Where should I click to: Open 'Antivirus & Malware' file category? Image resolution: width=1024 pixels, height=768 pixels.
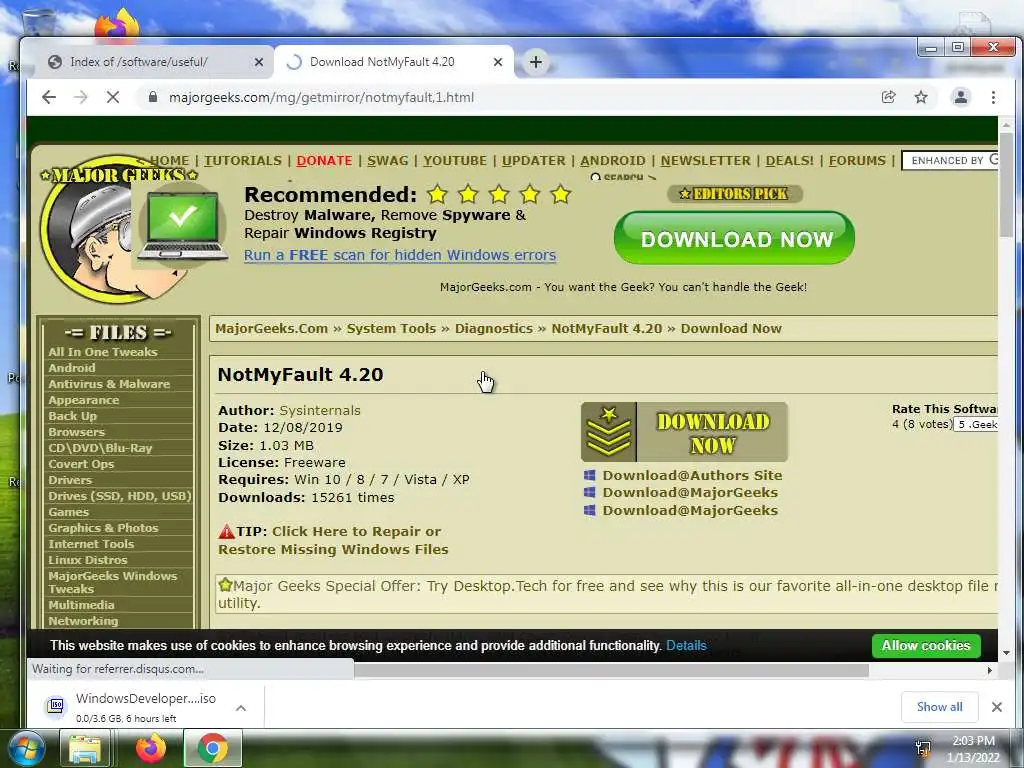(x=109, y=384)
